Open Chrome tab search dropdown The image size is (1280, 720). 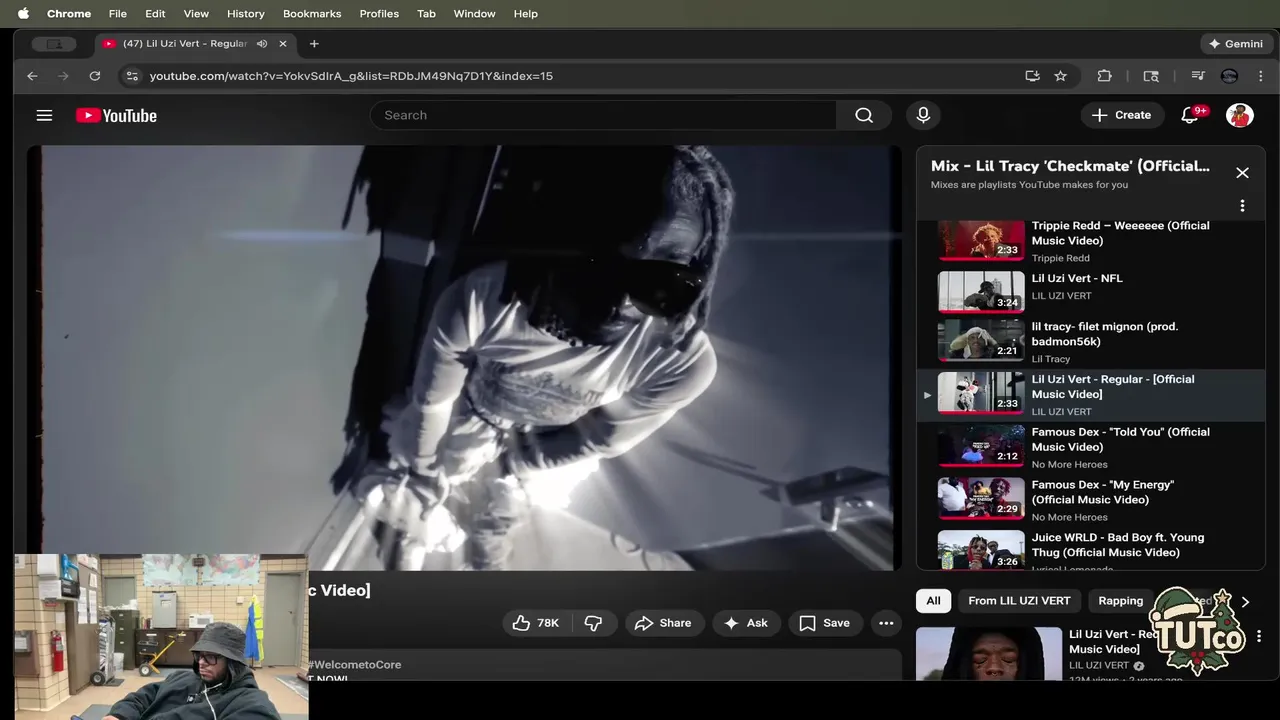(x=54, y=44)
